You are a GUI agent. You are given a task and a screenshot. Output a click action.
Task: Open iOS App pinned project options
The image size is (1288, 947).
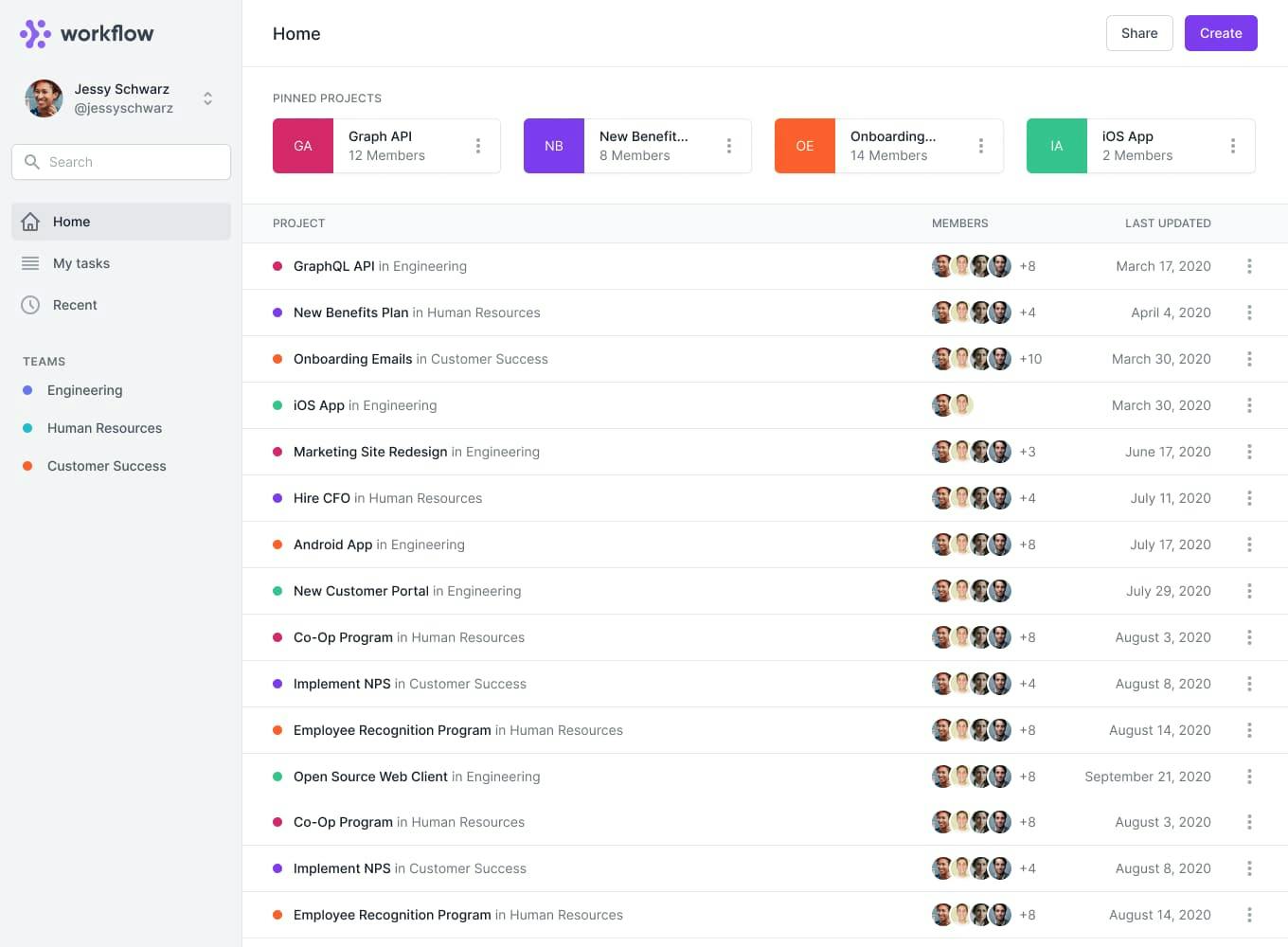(x=1233, y=146)
